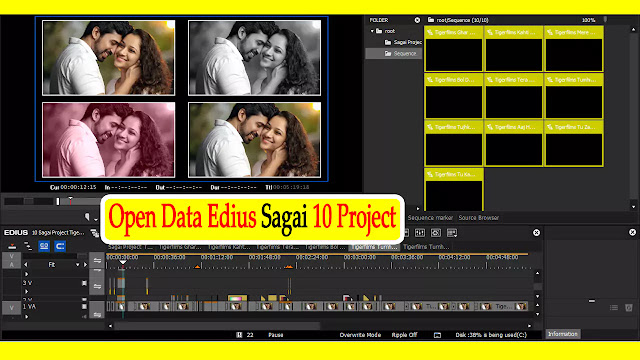Toggle the ripple mode blue icon
This screenshot has height=360, width=640.
click(x=60, y=246)
